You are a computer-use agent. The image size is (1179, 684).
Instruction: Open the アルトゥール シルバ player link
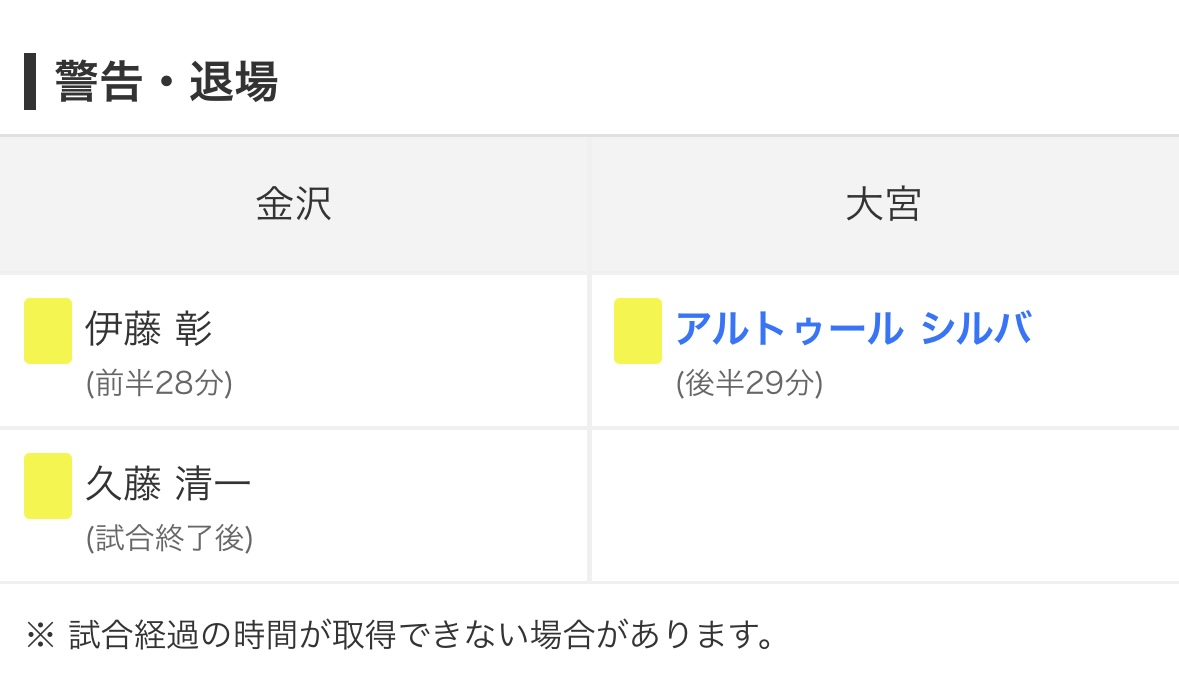[x=853, y=328]
